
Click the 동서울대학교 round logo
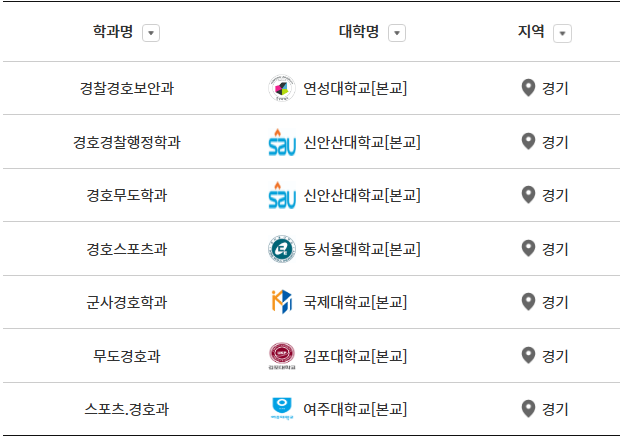click(x=282, y=249)
